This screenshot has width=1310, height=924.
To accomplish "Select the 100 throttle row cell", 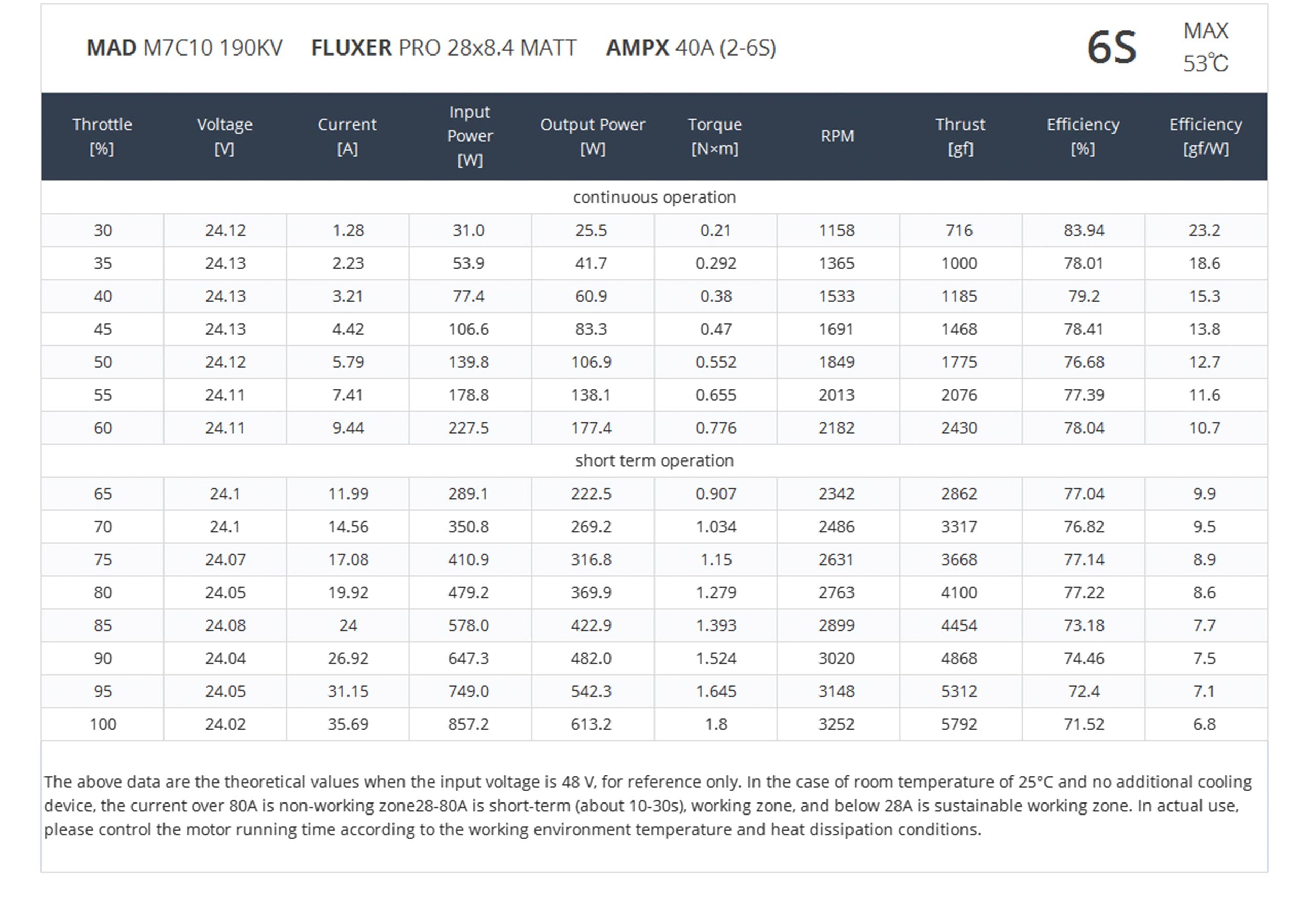I will pos(103,724).
